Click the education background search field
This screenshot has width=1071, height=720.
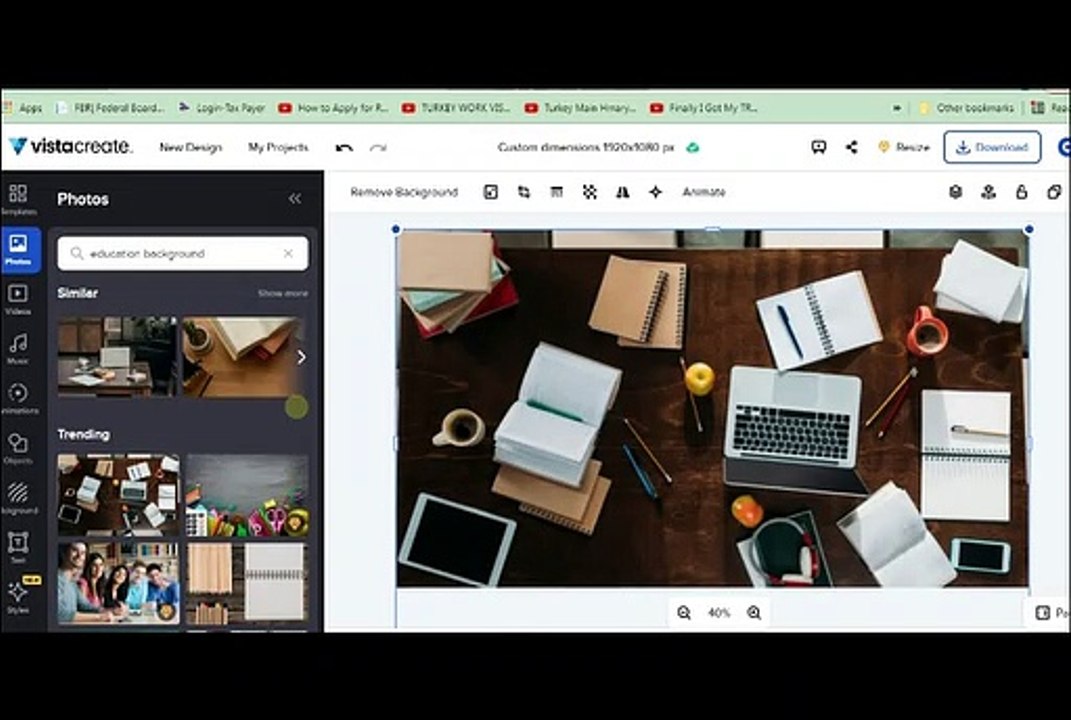183,253
